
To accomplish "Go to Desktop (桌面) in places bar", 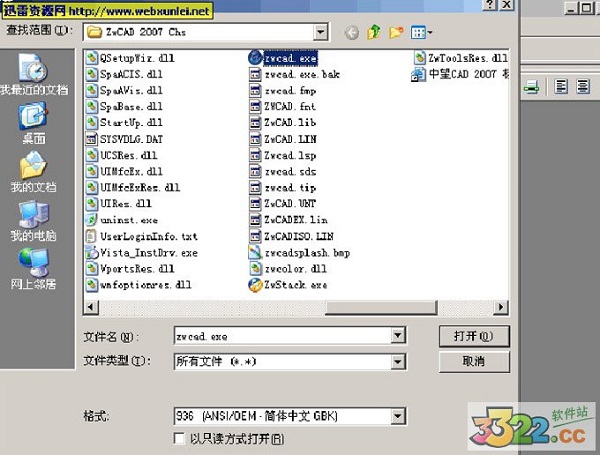I will pyautogui.click(x=34, y=123).
